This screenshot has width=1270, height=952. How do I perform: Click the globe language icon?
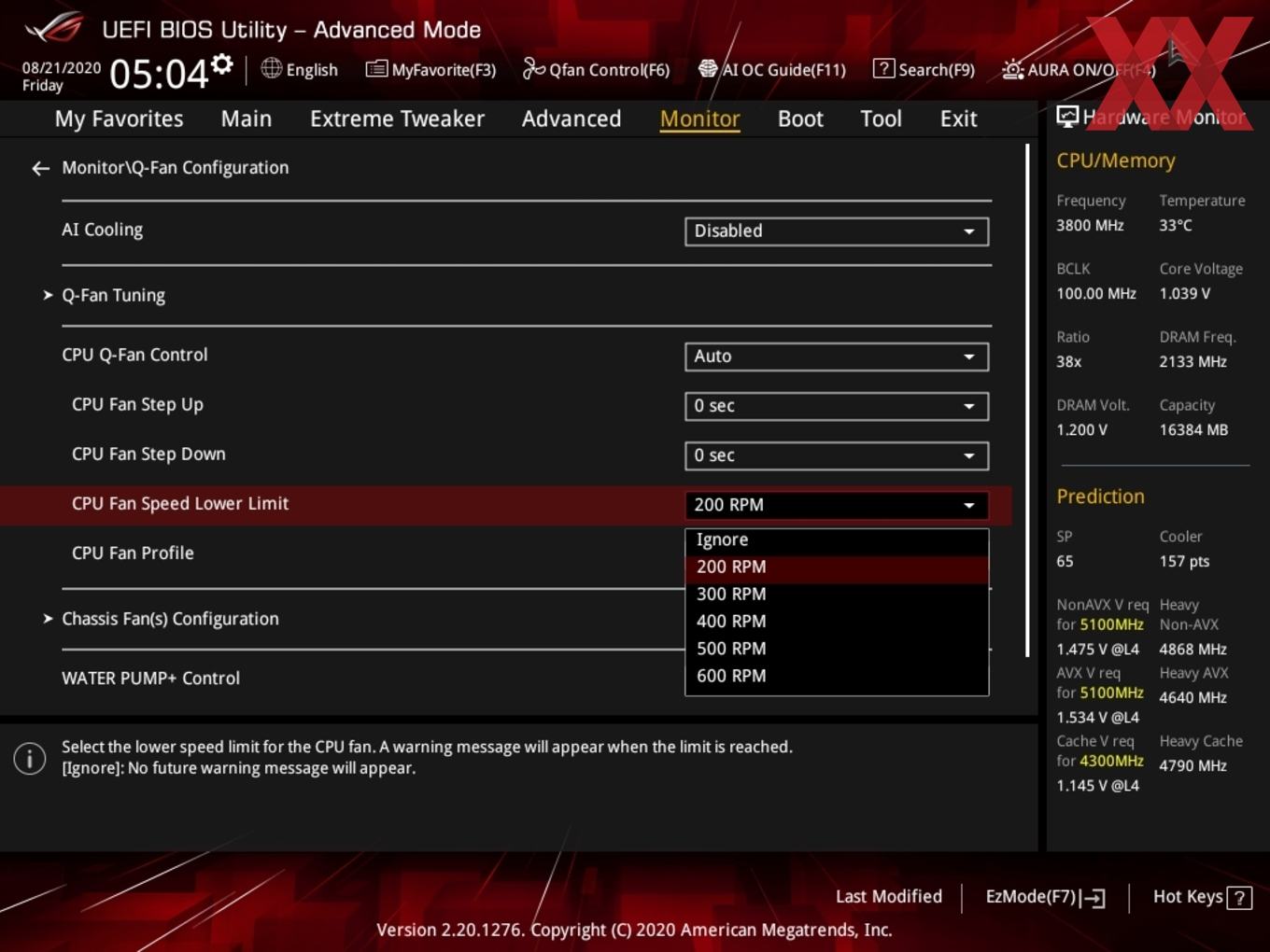271,68
